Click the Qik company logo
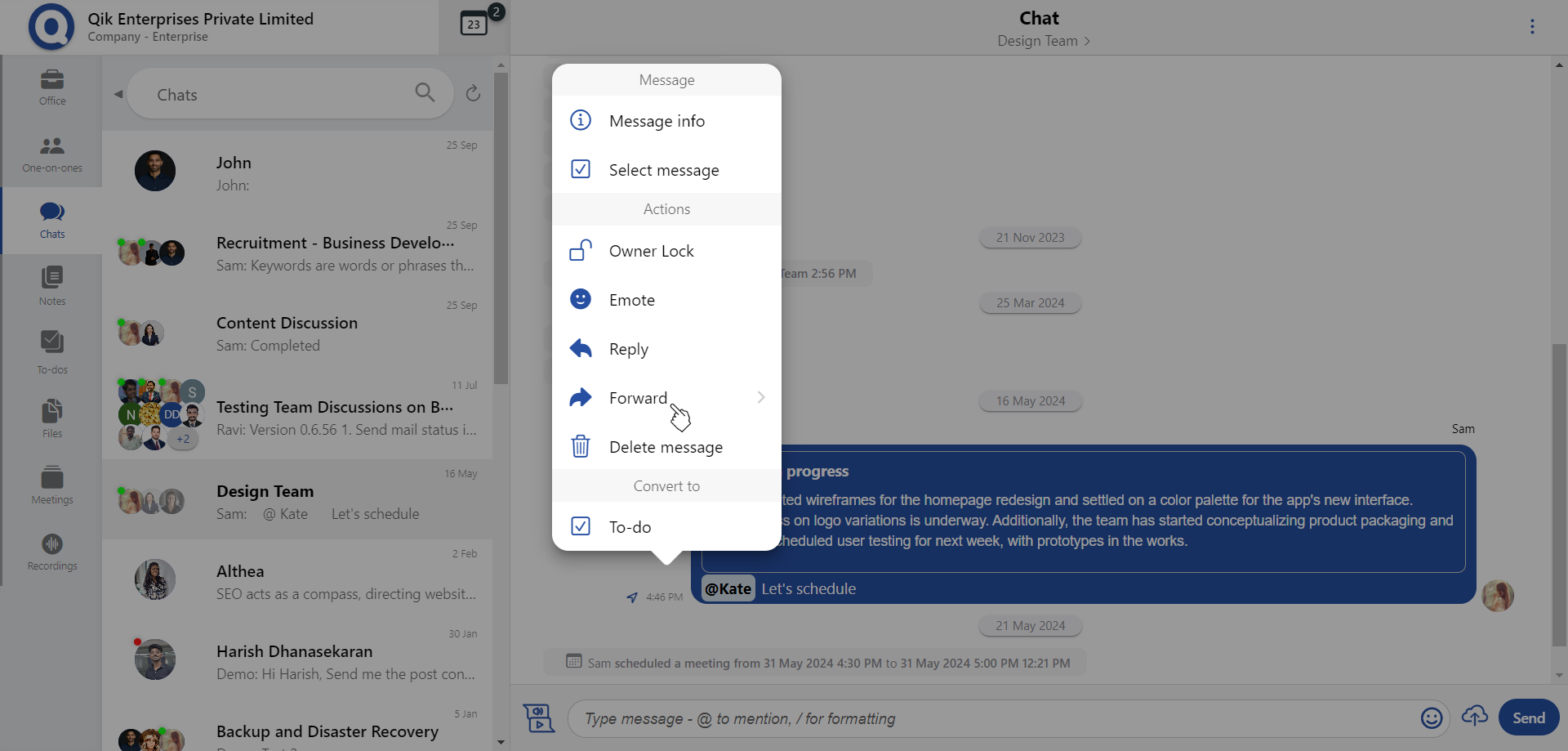 (x=51, y=27)
